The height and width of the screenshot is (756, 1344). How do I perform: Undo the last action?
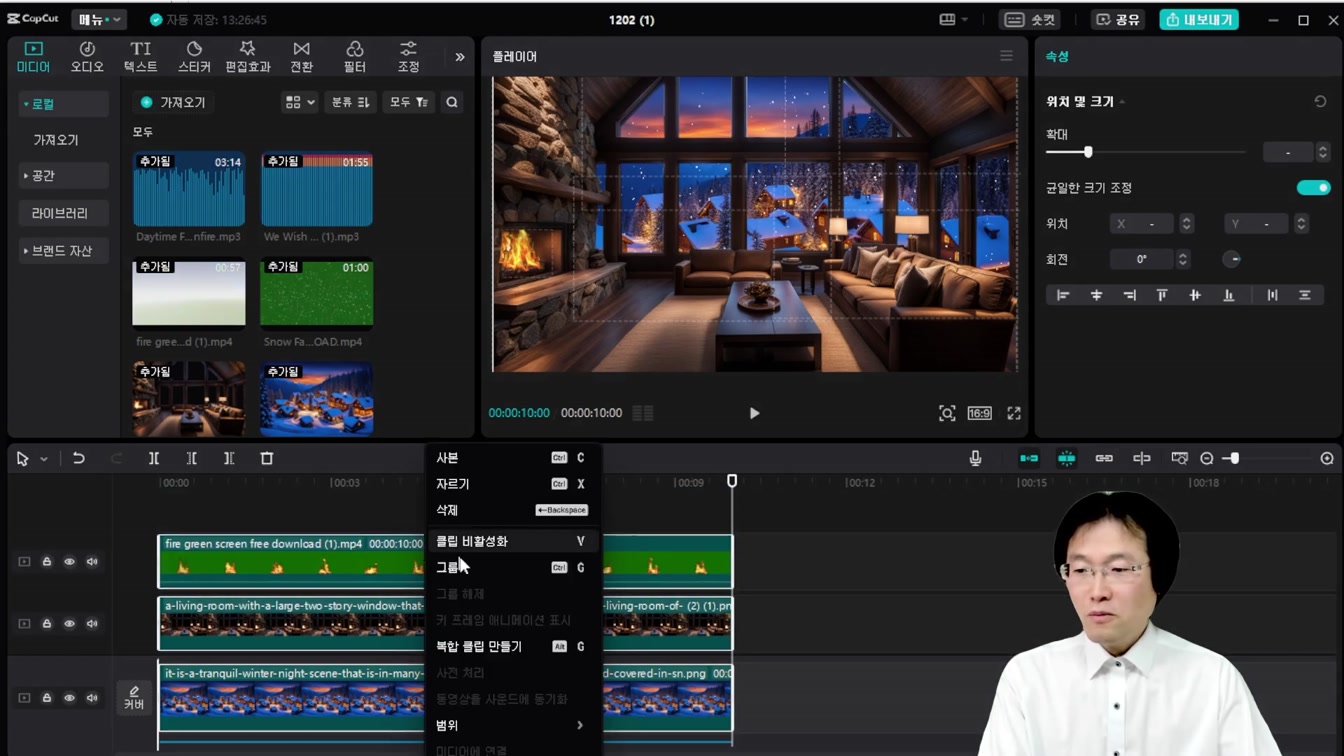click(78, 458)
